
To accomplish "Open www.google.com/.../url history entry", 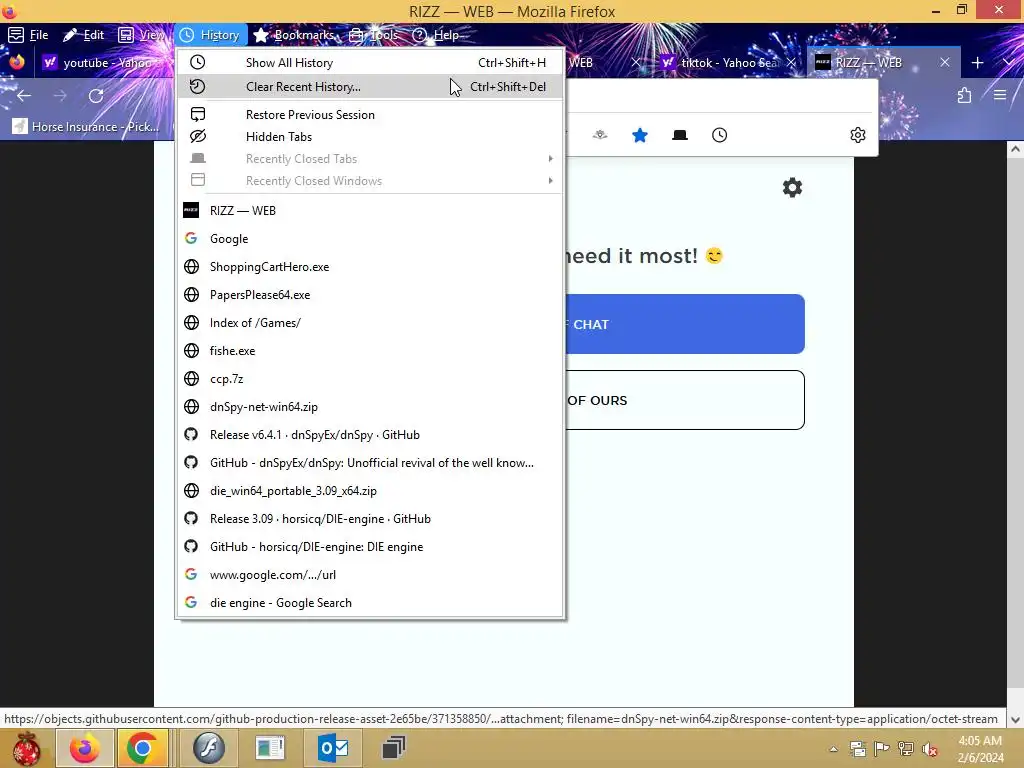I will [370, 575].
